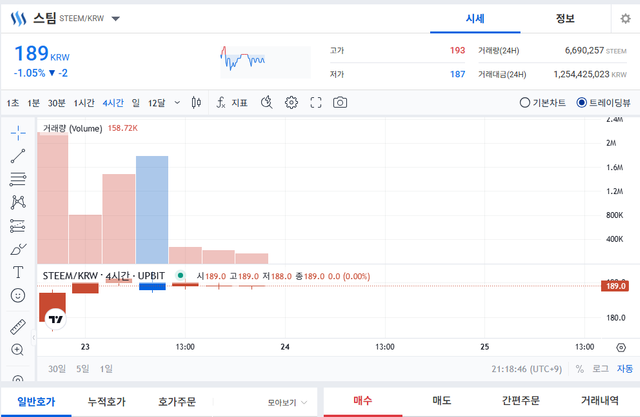Open the fx indicators menu

click(x=221, y=102)
